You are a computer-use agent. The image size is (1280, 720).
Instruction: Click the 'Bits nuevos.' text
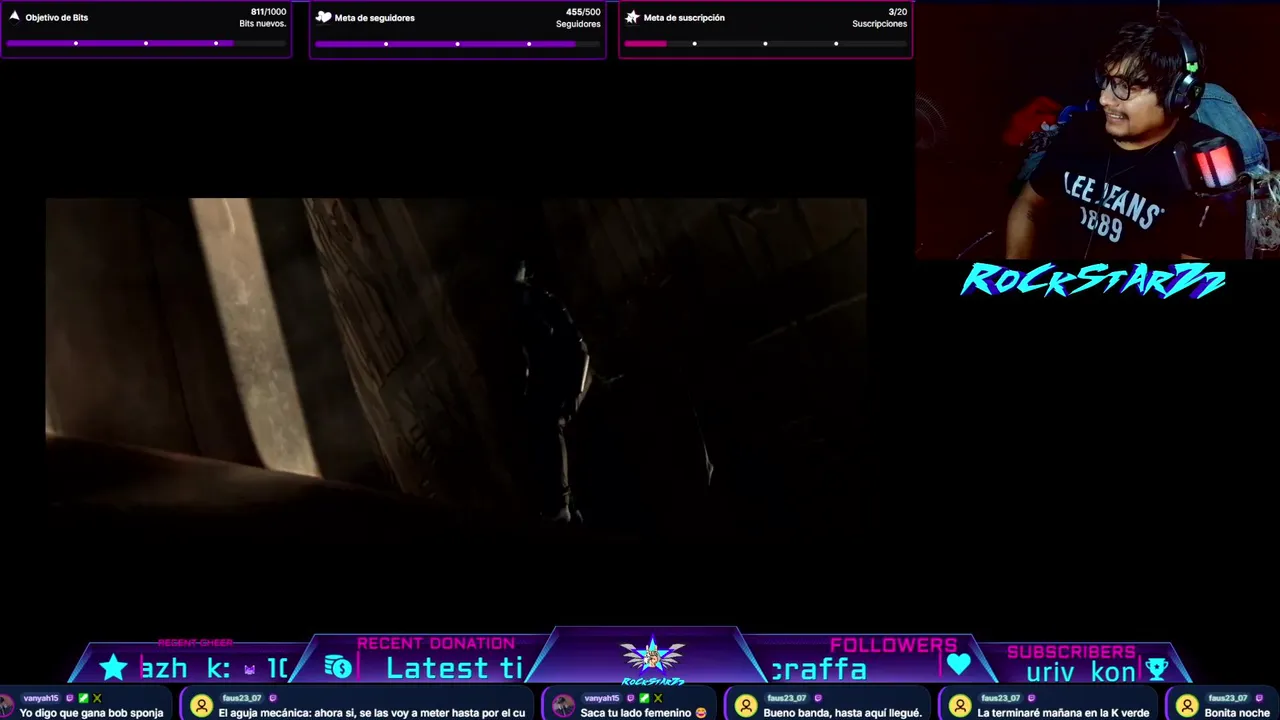(262, 24)
